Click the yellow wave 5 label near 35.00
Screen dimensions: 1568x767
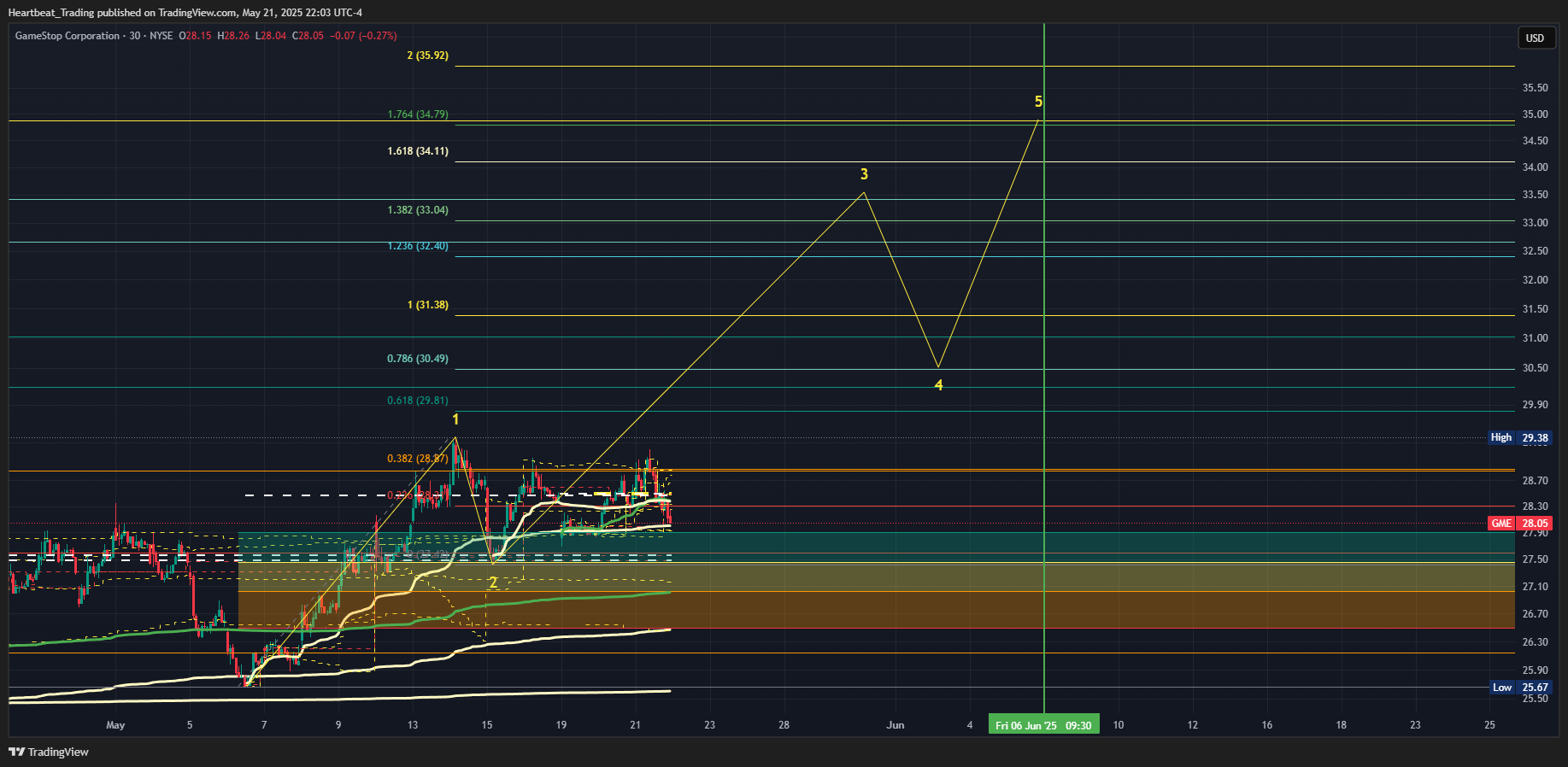point(1038,102)
